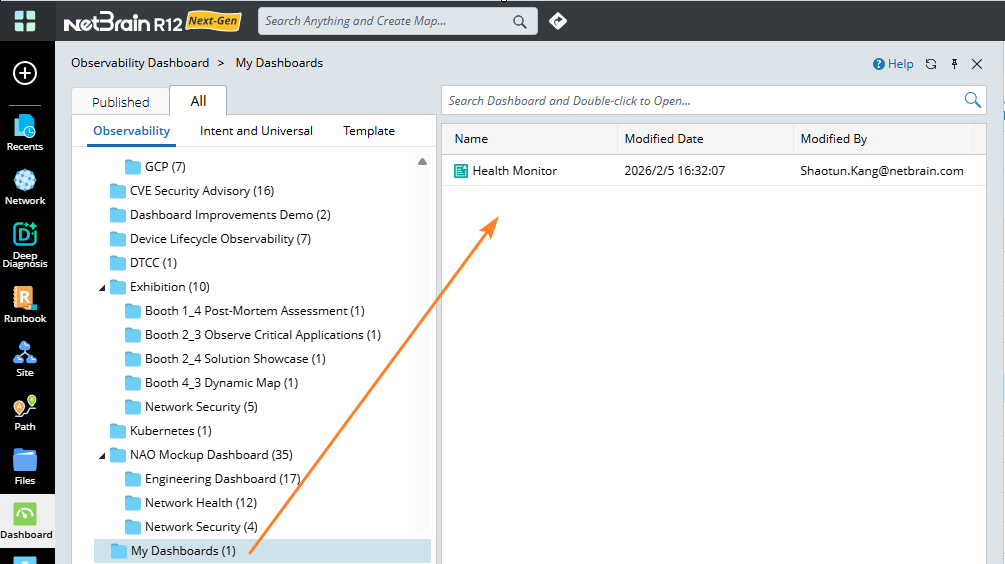Open Recents from the sidebar

tap(25, 132)
